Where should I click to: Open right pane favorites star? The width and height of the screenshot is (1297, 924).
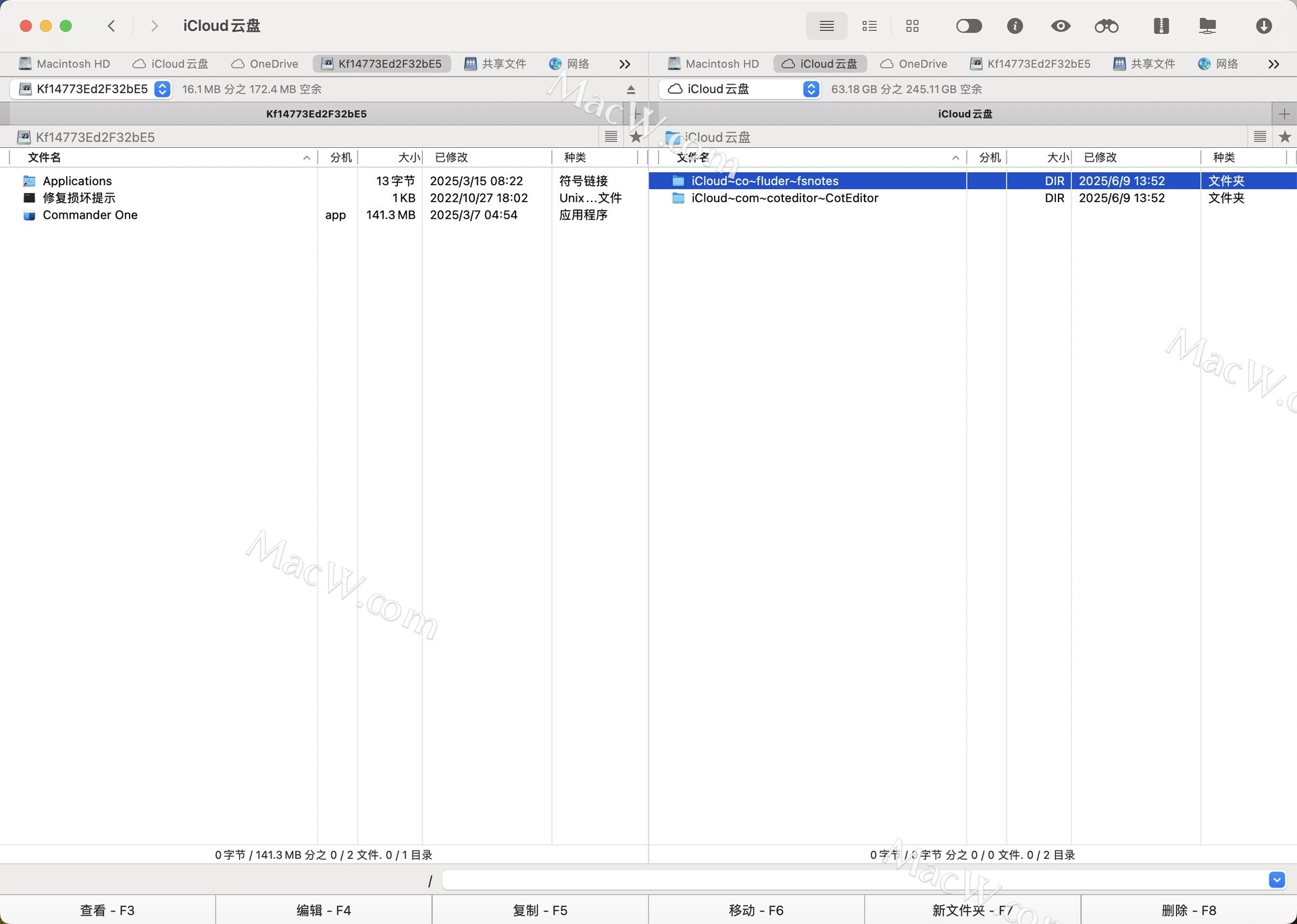coord(1285,137)
